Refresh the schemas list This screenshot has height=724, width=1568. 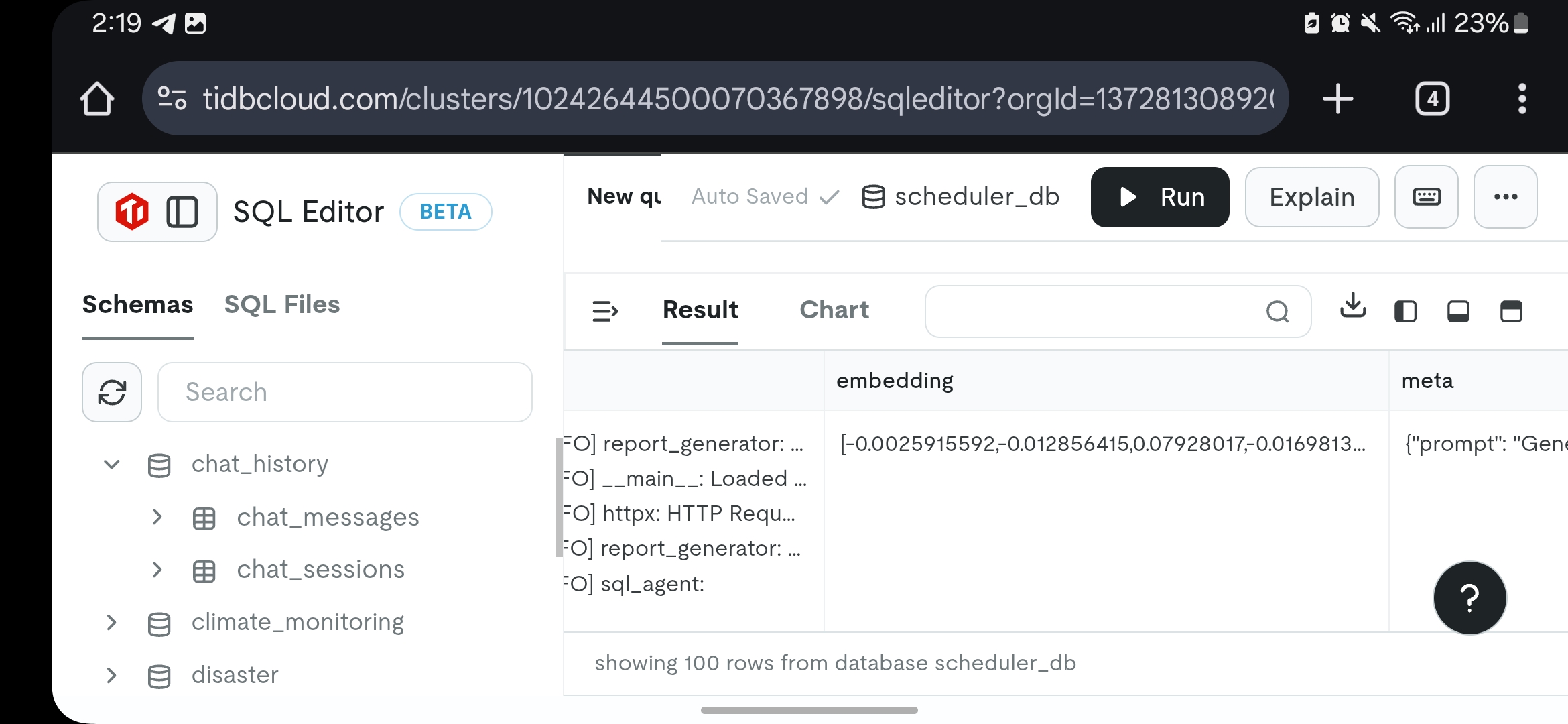(112, 392)
